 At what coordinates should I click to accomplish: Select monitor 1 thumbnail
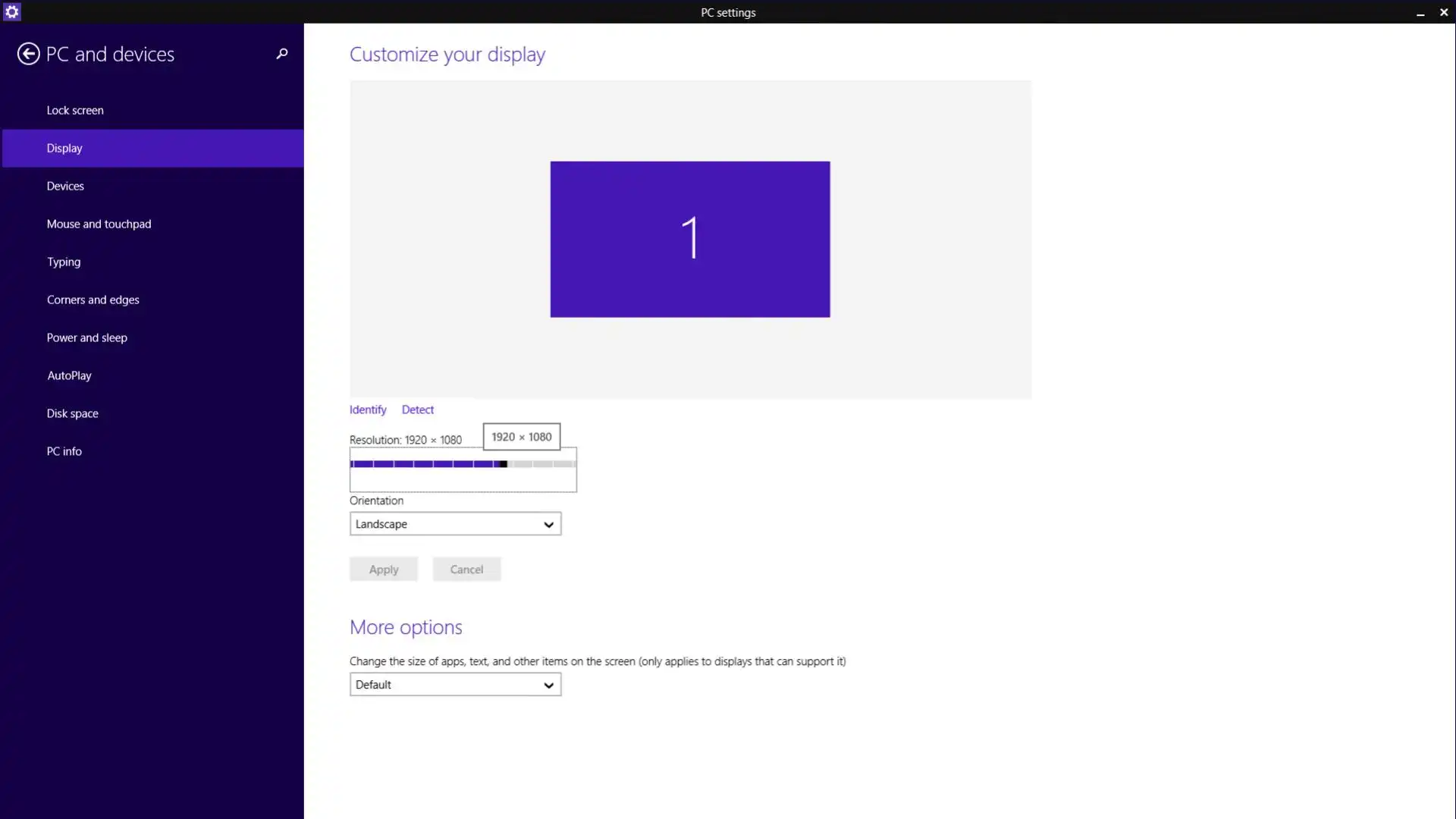(690, 239)
